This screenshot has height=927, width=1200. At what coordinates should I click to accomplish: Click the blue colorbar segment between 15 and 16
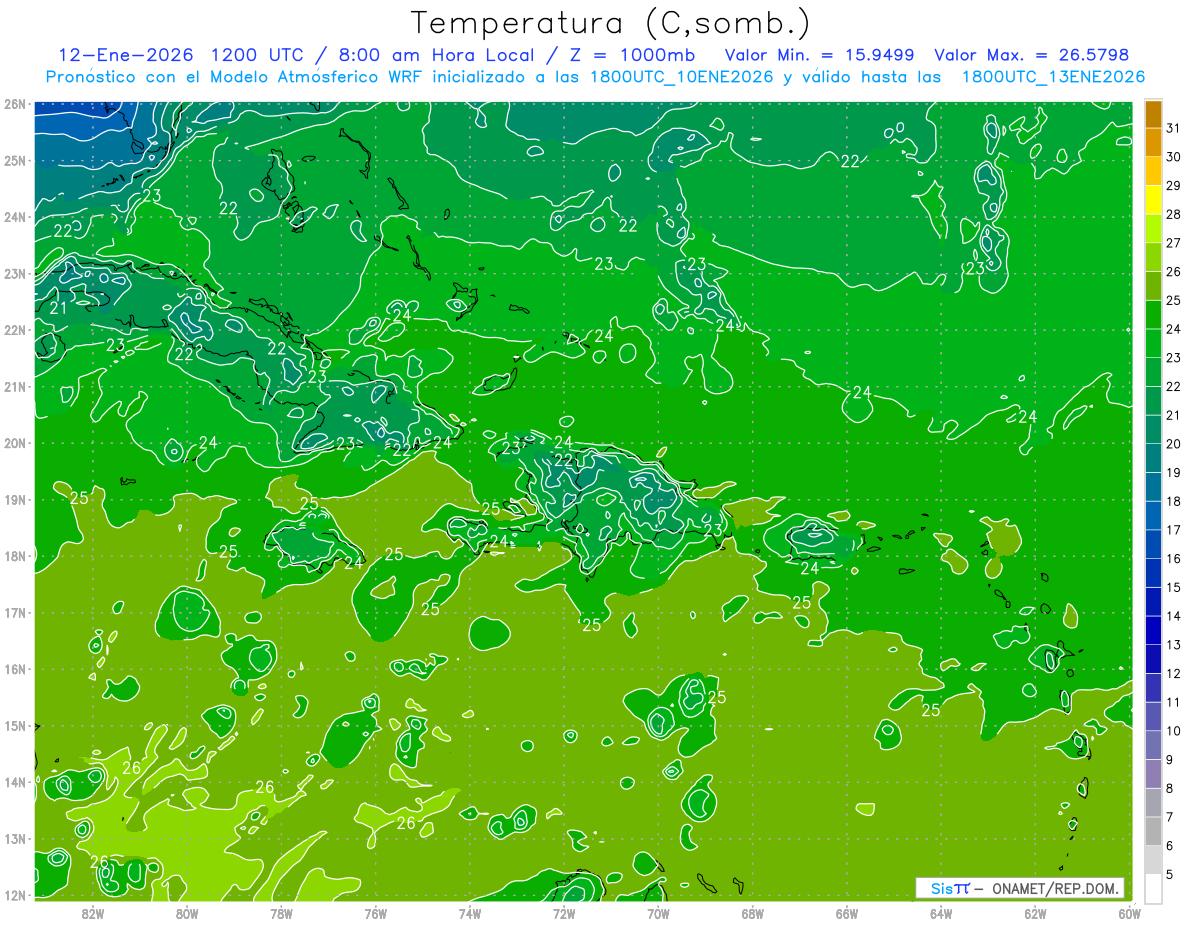click(1153, 573)
